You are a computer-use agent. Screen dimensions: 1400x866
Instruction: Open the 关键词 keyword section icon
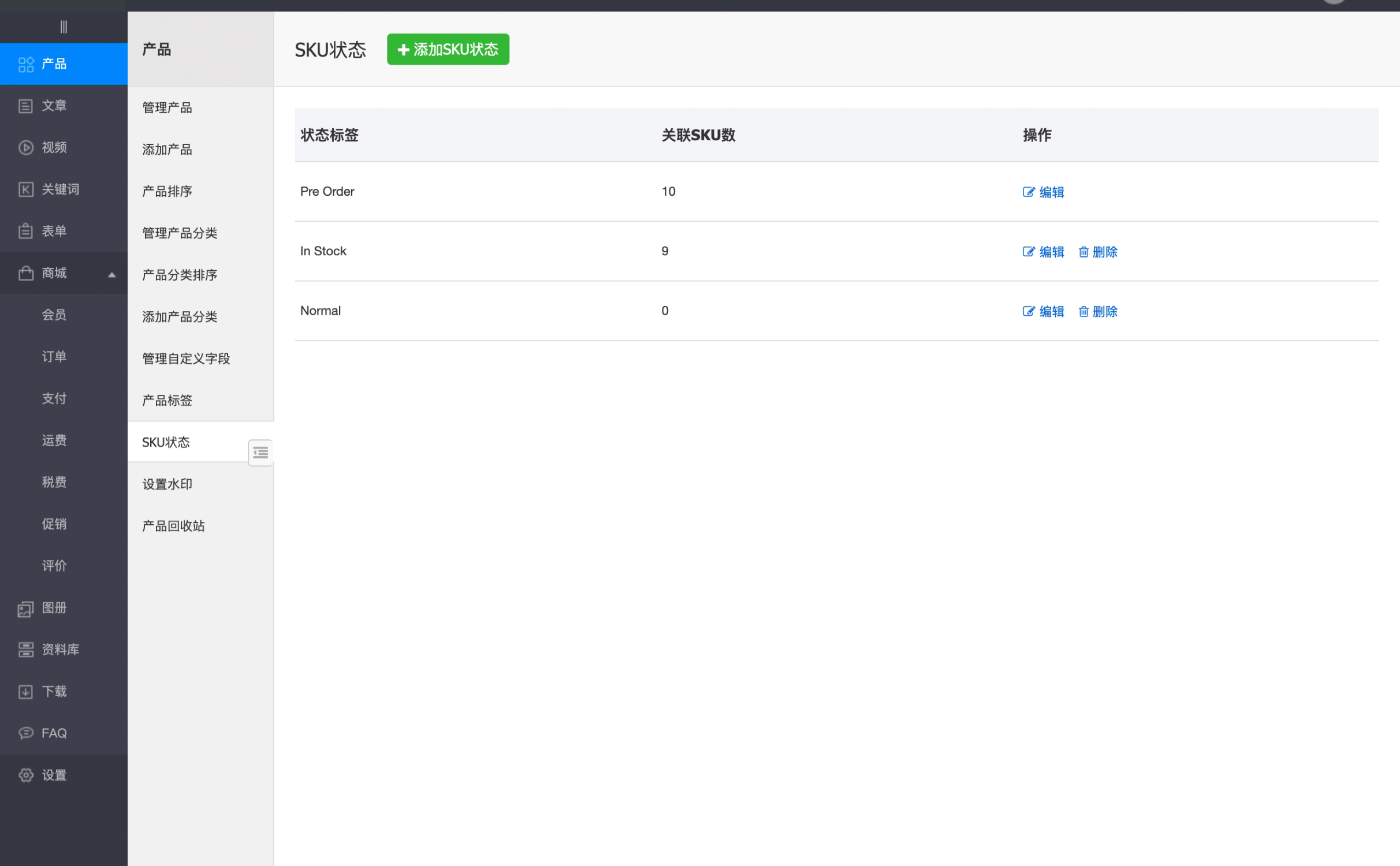(x=25, y=189)
